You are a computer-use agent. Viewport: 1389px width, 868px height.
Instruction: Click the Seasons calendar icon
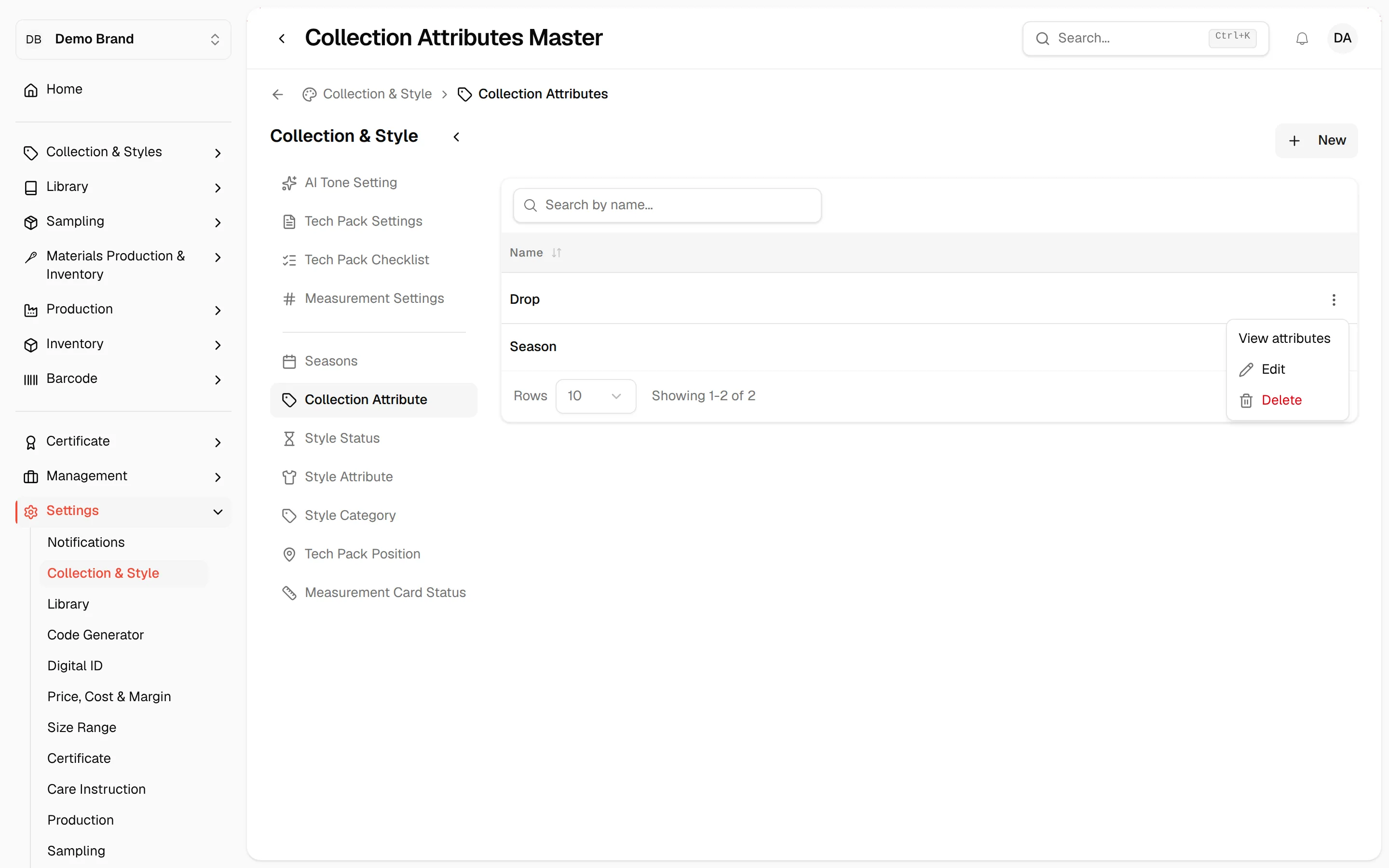point(289,362)
